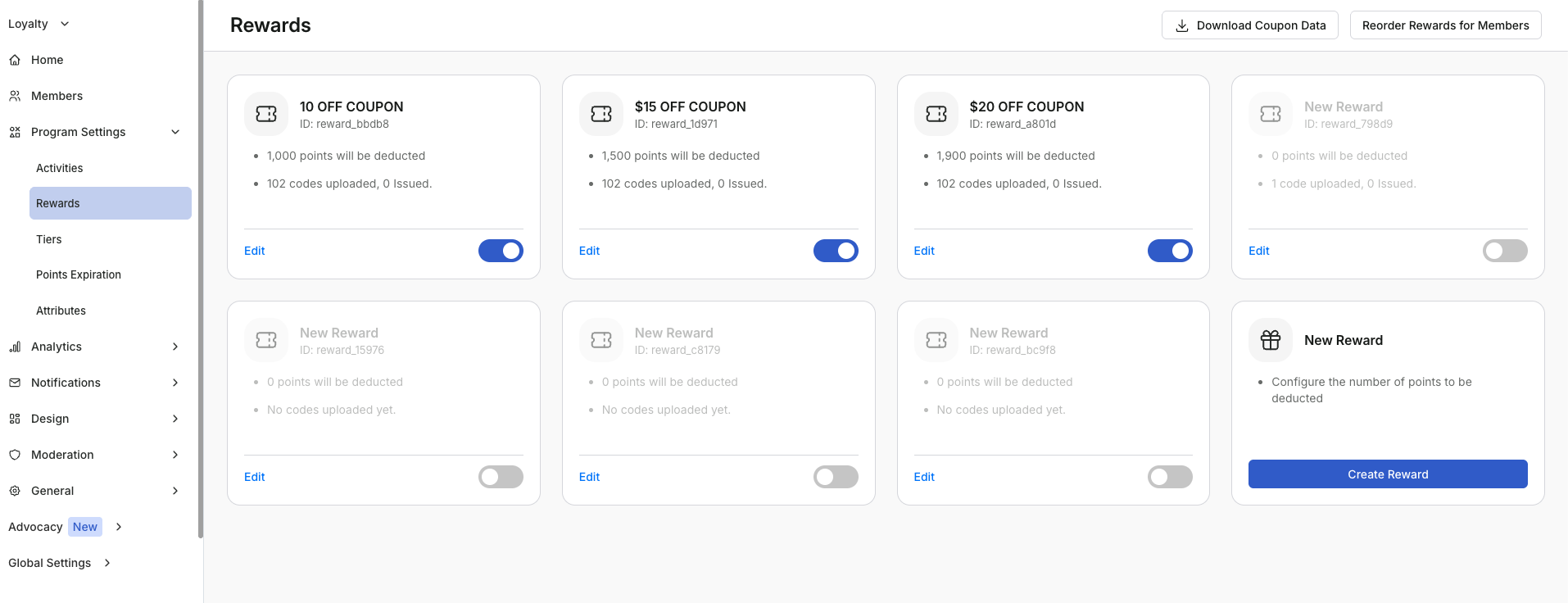
Task: Edit the 10 OFF COUPON reward
Action: 255,251
